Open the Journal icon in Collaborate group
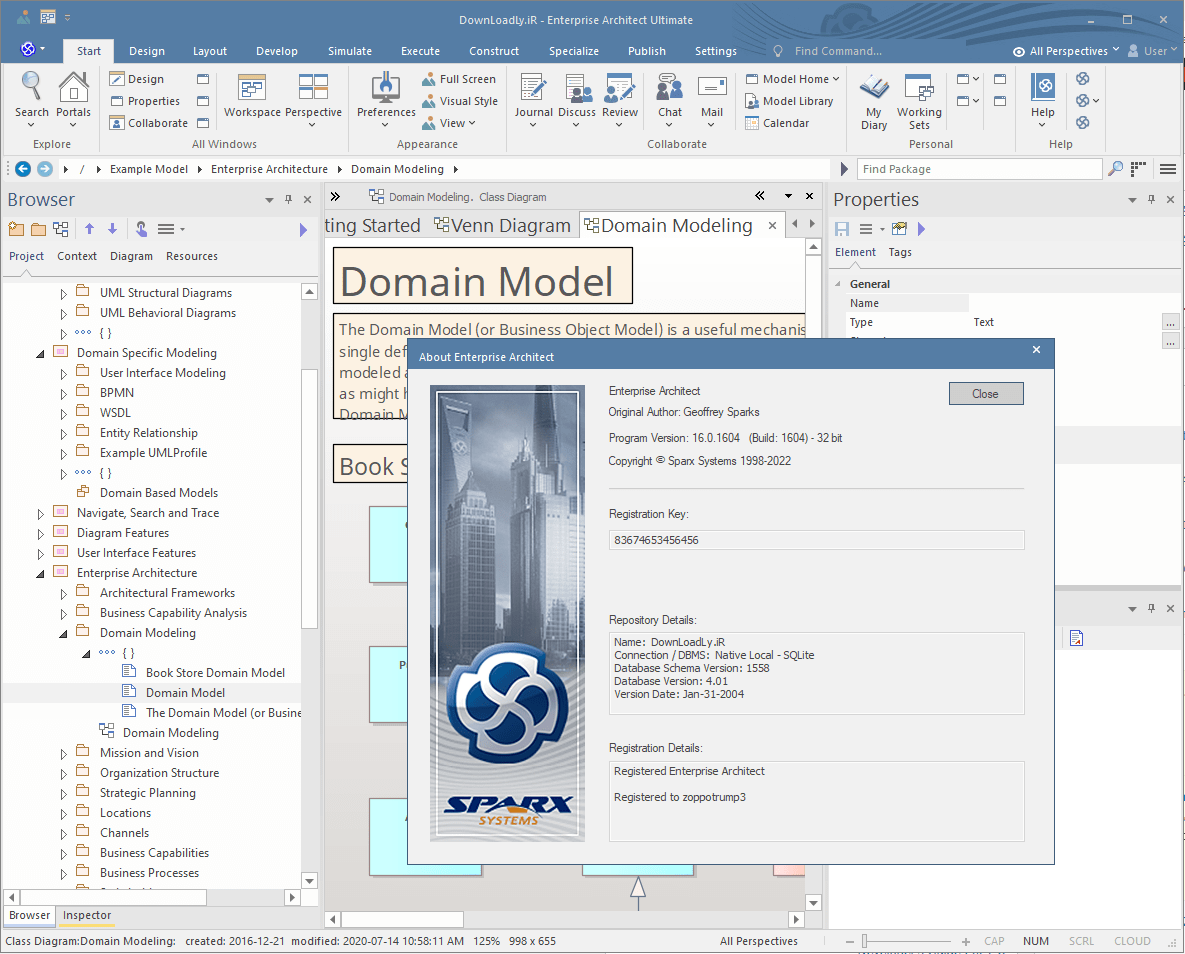 [x=534, y=87]
